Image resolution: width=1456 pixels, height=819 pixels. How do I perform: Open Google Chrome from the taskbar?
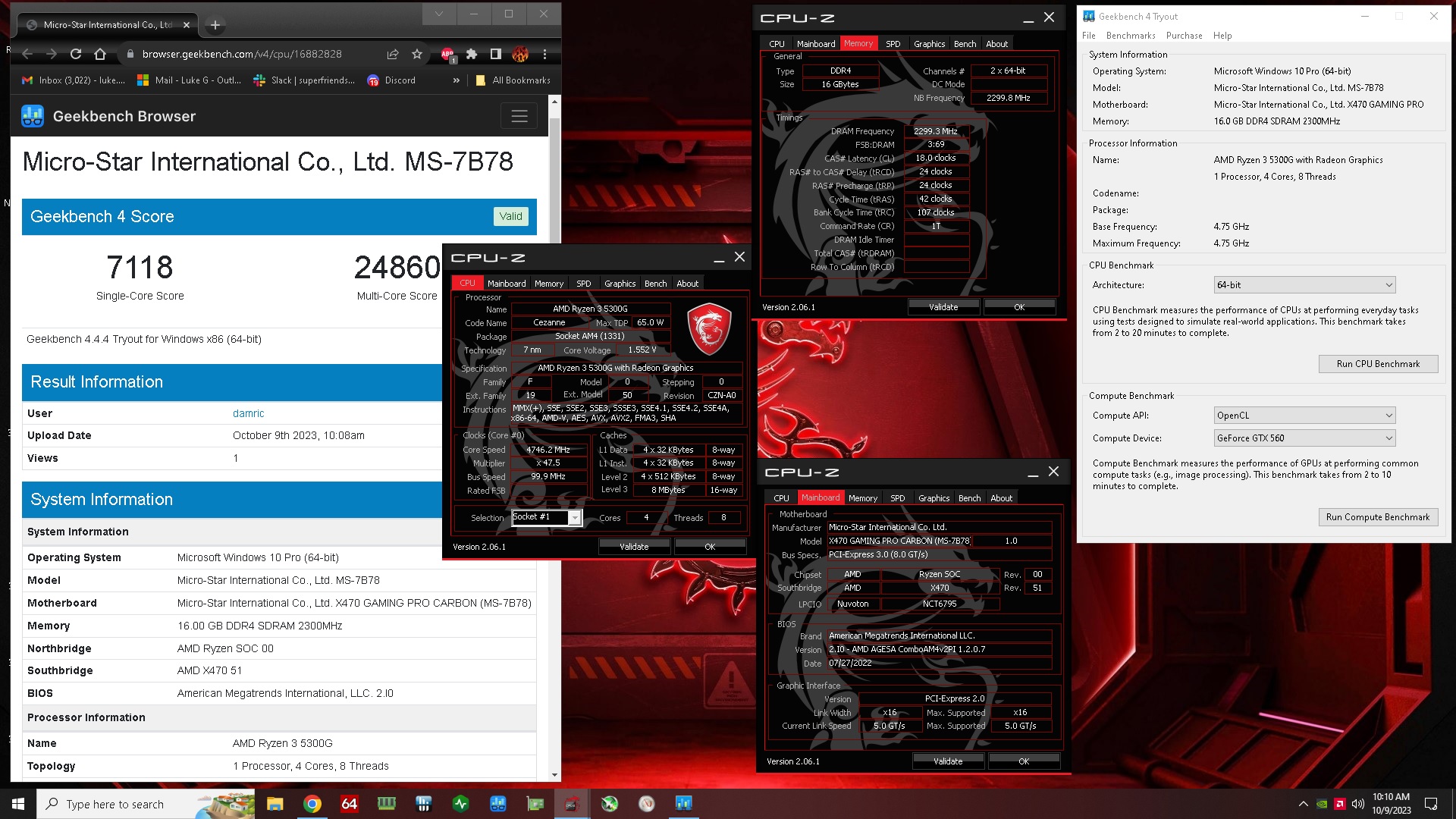point(312,804)
